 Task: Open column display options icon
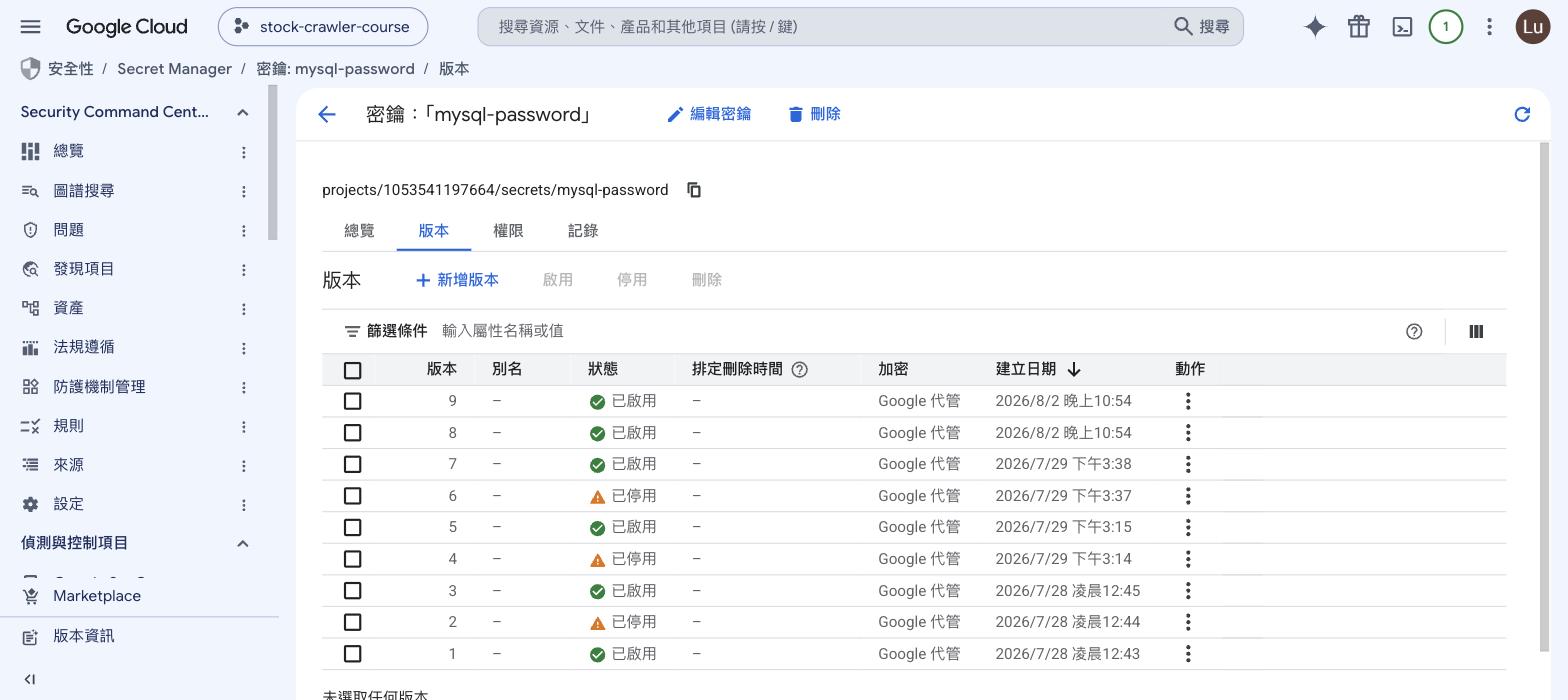coord(1476,332)
